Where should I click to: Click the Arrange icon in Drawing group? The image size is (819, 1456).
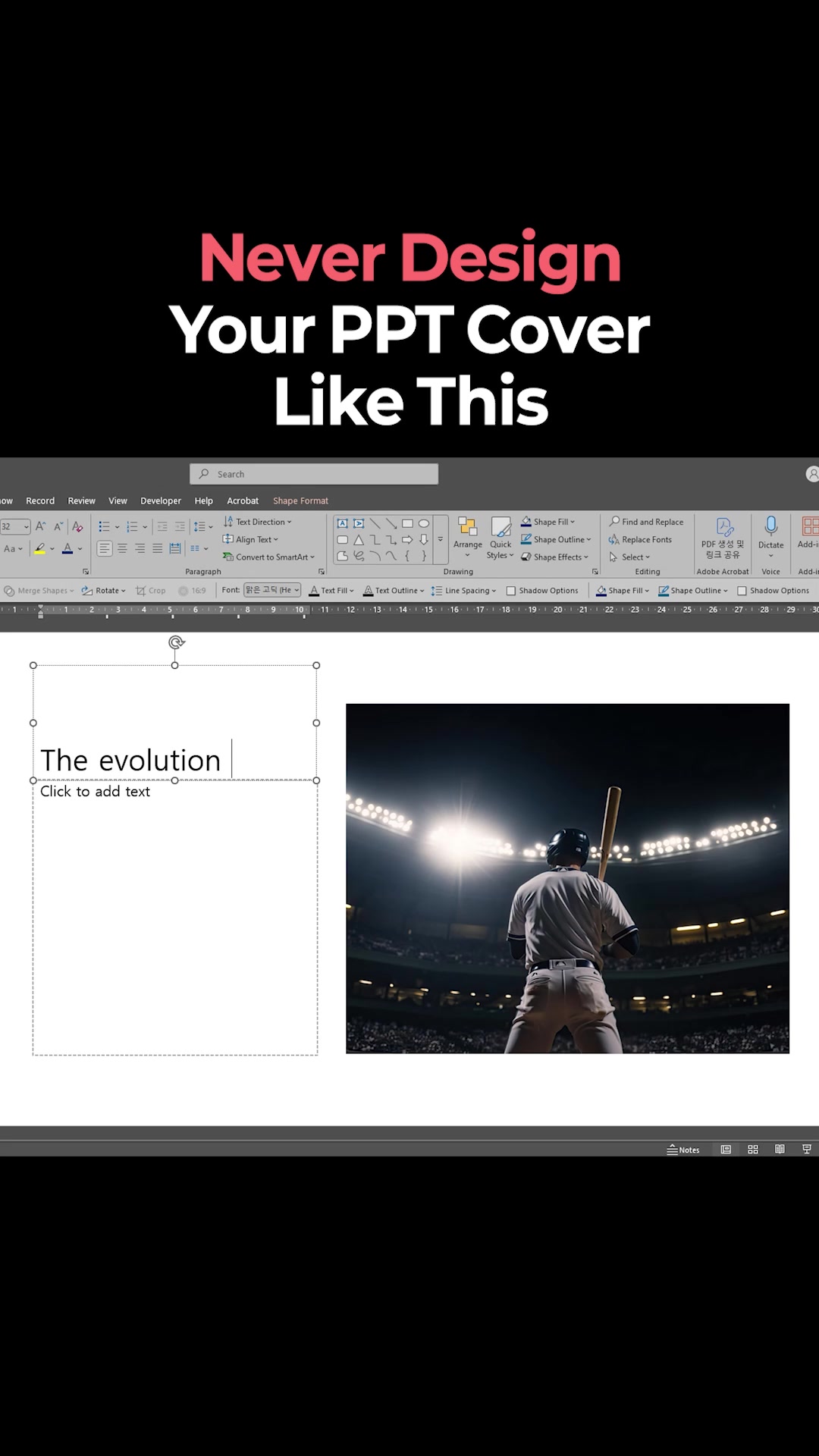click(467, 527)
